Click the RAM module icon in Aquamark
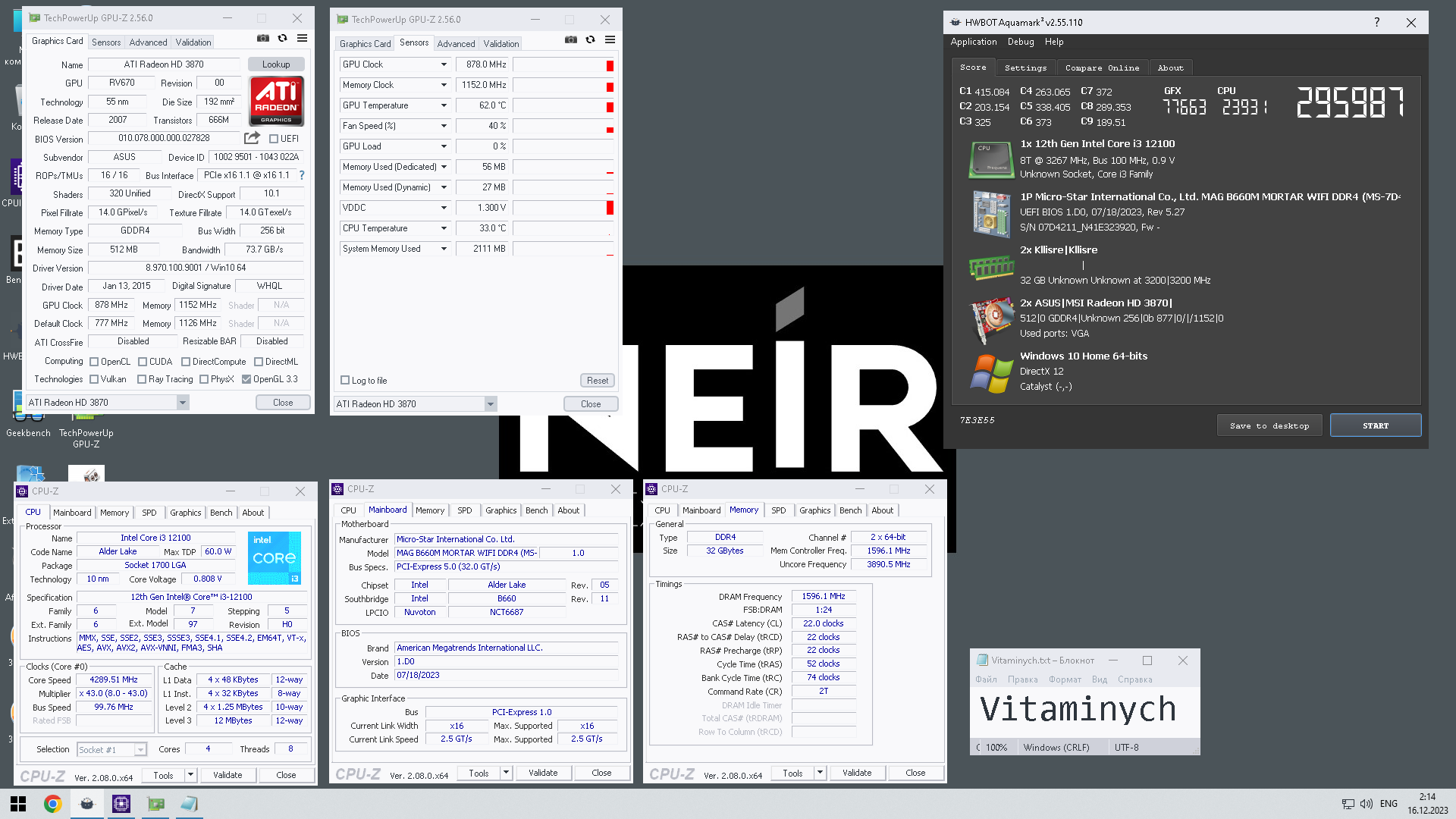Image resolution: width=1456 pixels, height=819 pixels. click(x=991, y=267)
